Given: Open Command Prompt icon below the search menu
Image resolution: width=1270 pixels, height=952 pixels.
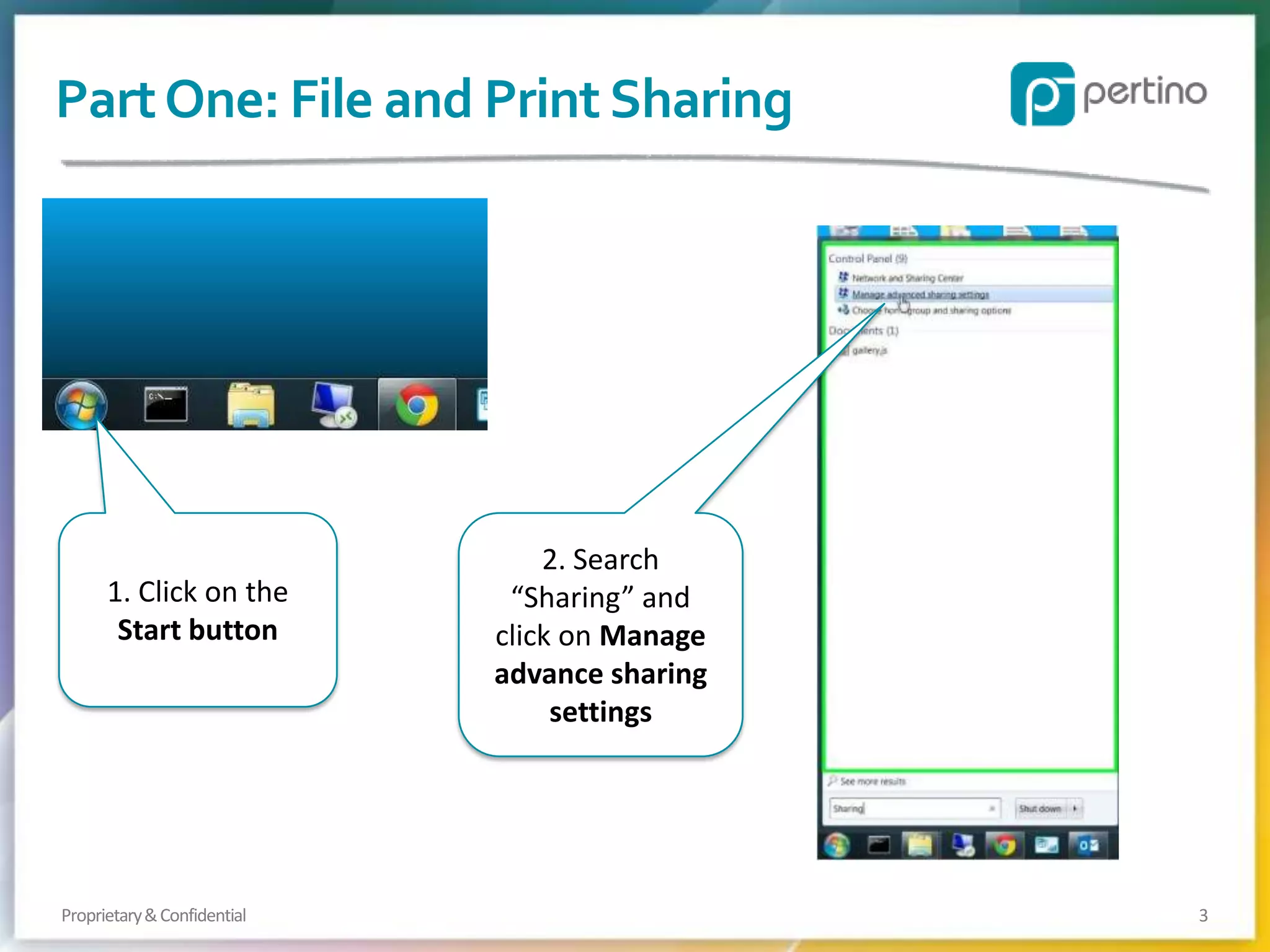Looking at the screenshot, I should coord(879,845).
